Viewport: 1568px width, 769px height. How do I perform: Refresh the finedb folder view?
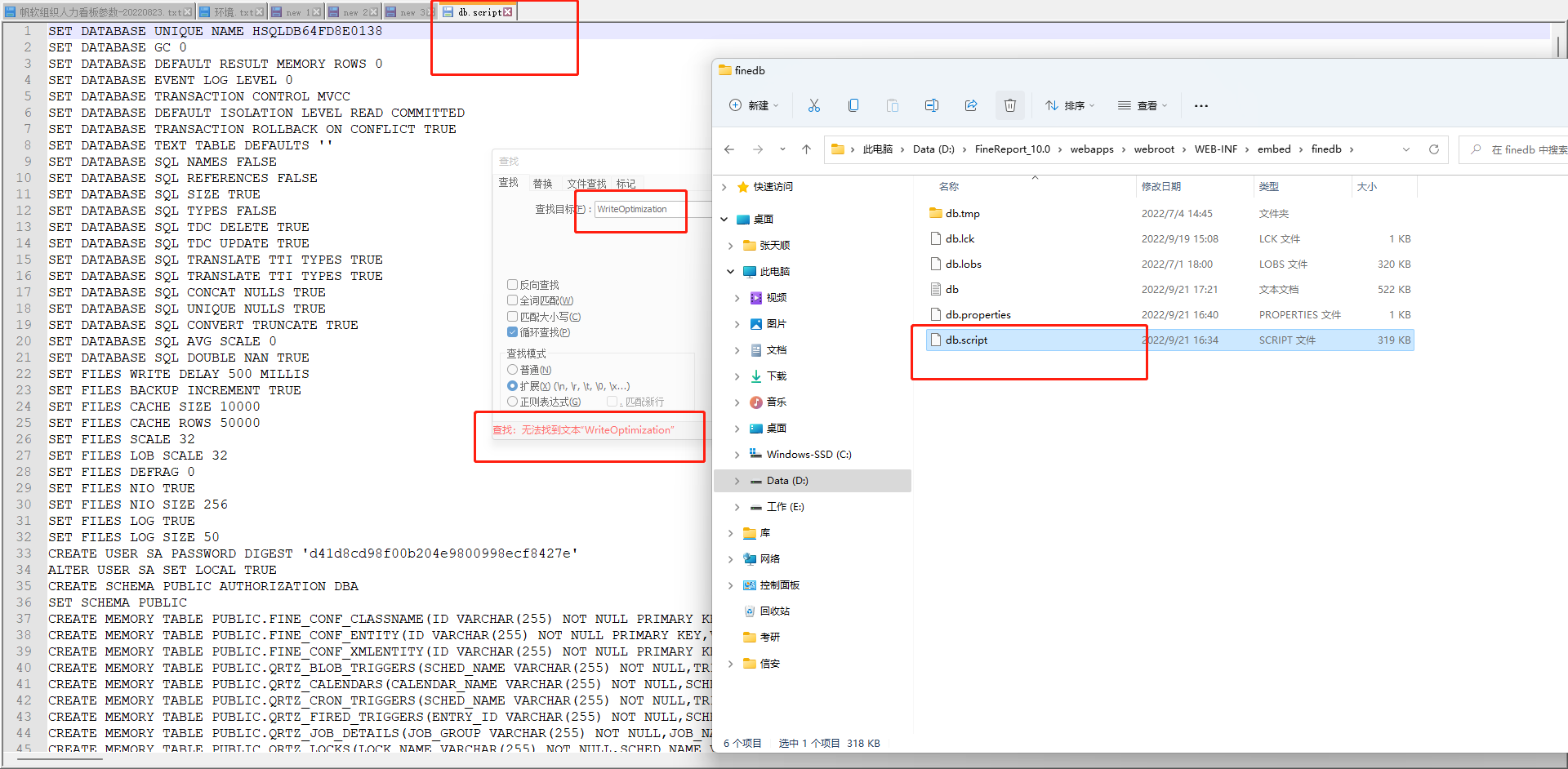tap(1433, 149)
